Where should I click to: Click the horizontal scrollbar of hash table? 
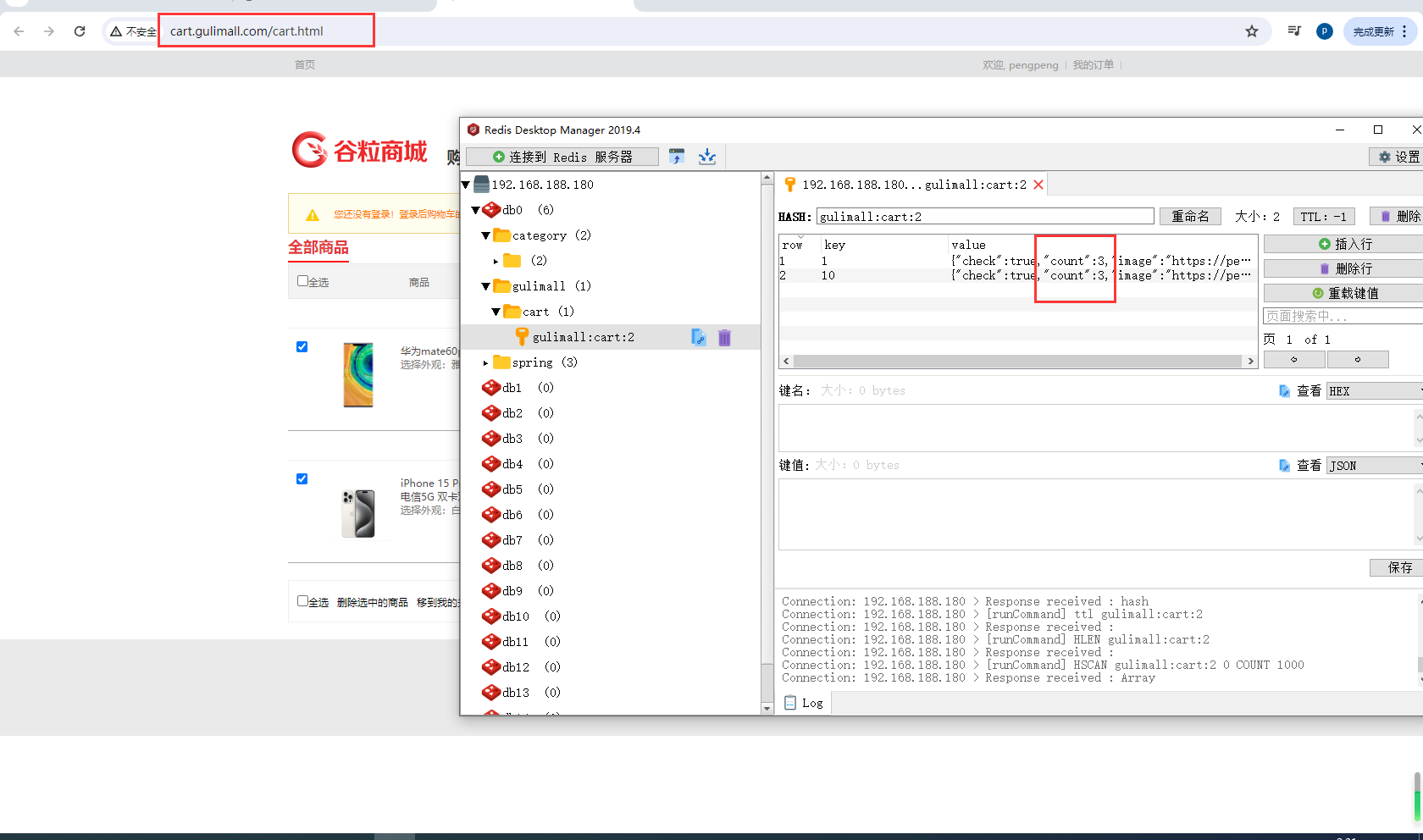click(1018, 361)
